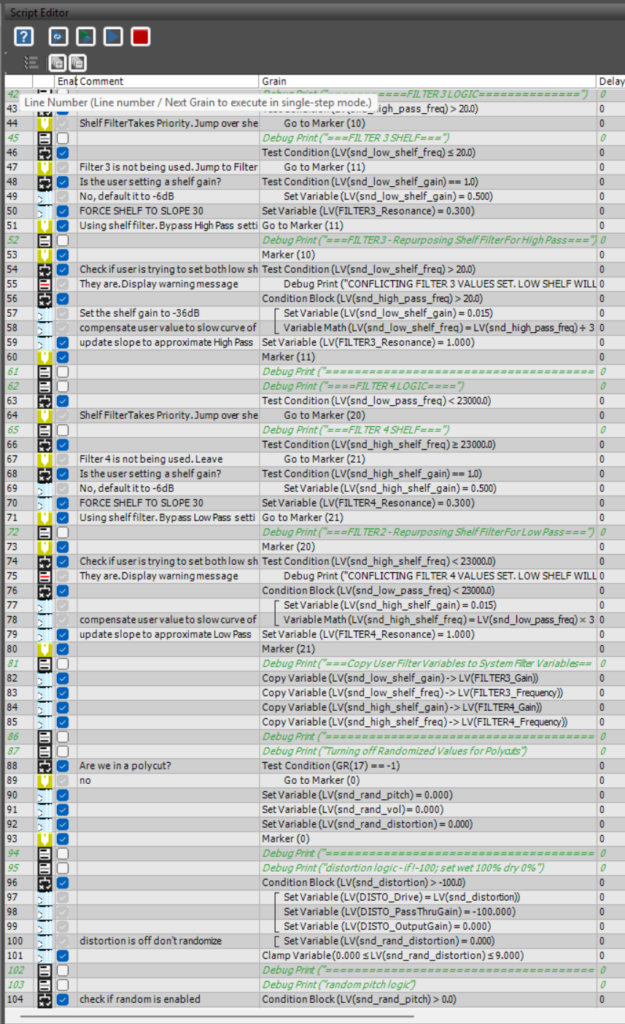
Task: Click the Copy Variable icon on line 82
Action: coord(44,679)
